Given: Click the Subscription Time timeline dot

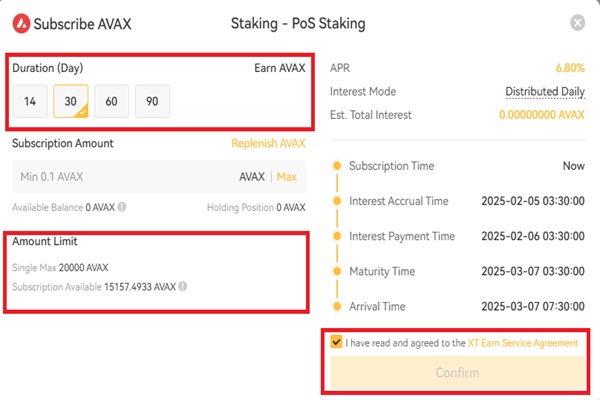Looking at the screenshot, I should 337,166.
